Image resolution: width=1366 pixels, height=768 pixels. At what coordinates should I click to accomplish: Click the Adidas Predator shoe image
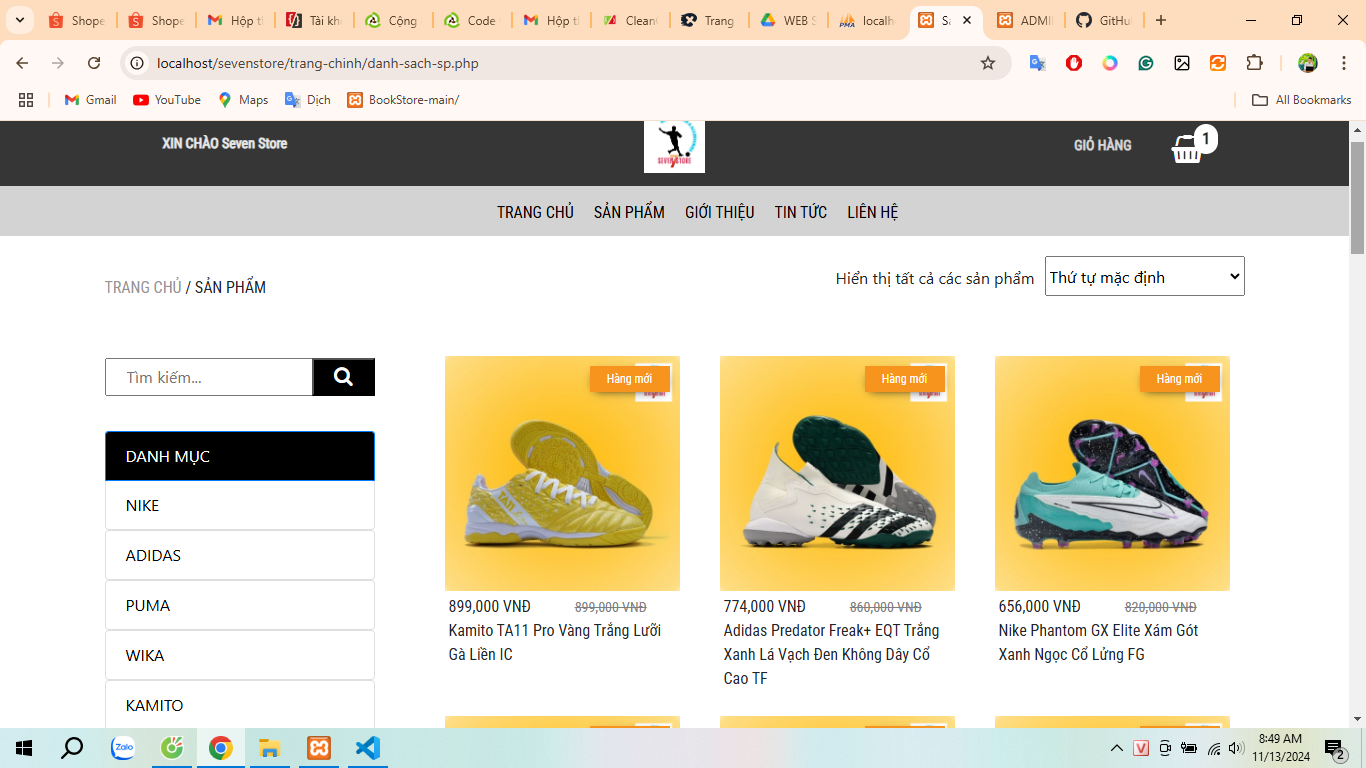(x=837, y=473)
